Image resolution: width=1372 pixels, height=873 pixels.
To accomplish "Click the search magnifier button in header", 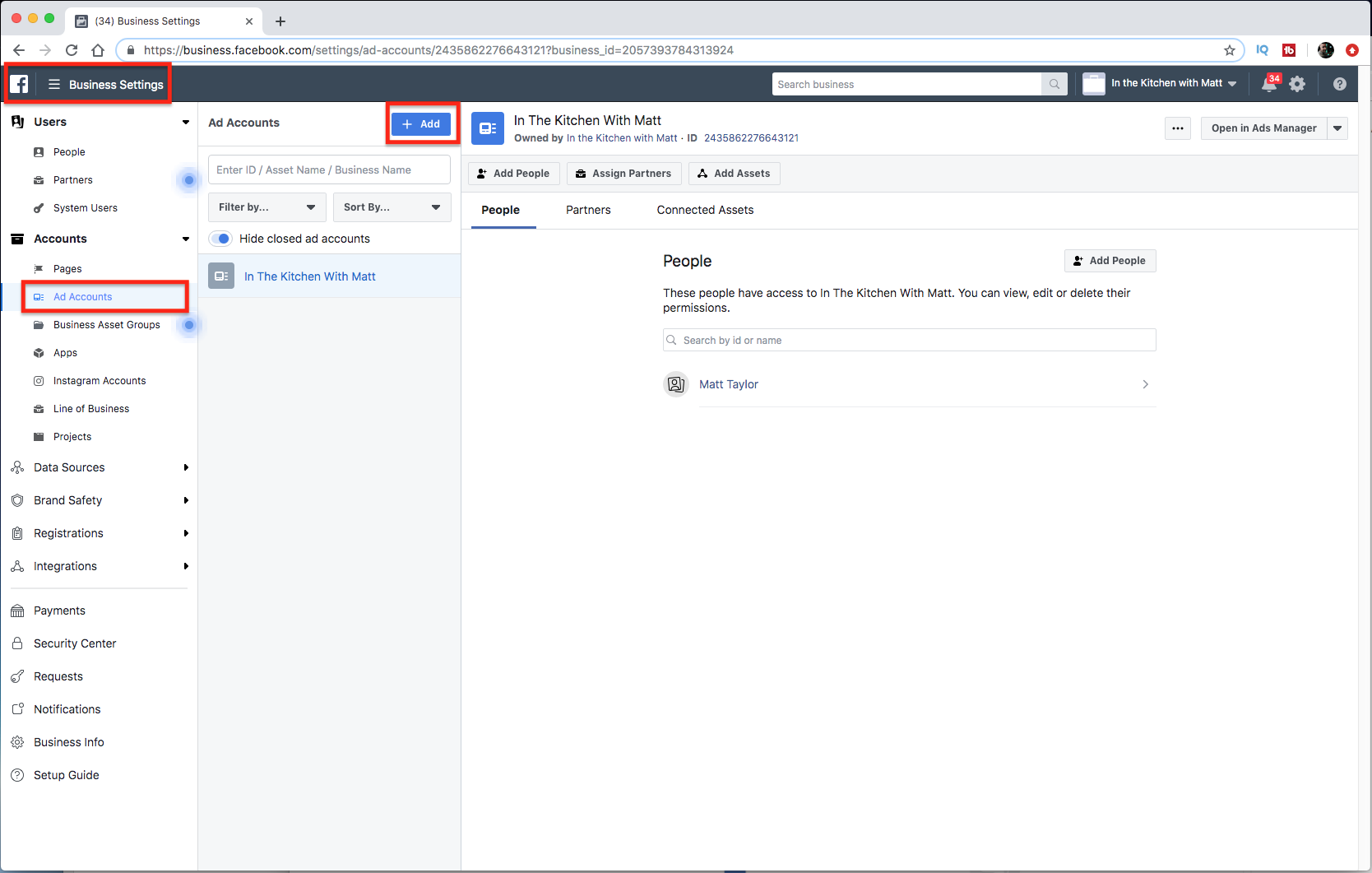I will (1054, 84).
